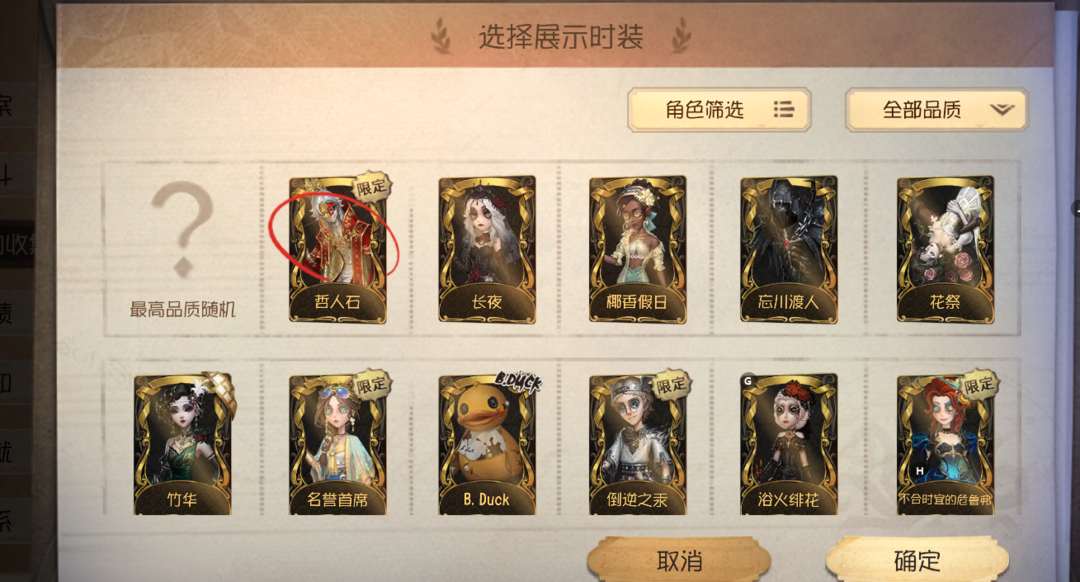
Task: Click the 限定 badge on 哲人石
Action: click(x=372, y=187)
